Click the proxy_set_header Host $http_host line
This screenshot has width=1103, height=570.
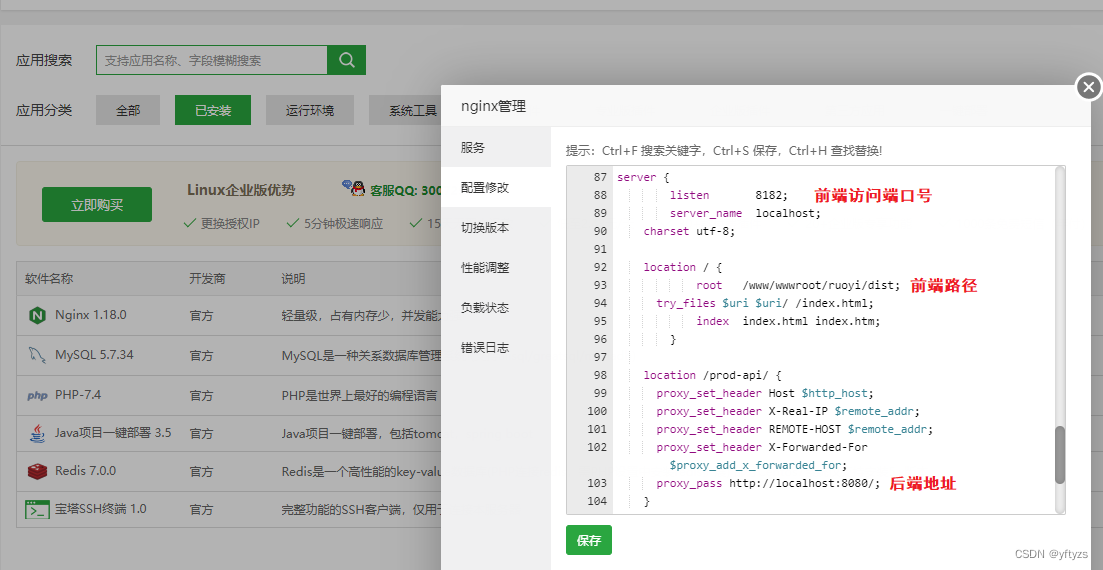[765, 393]
